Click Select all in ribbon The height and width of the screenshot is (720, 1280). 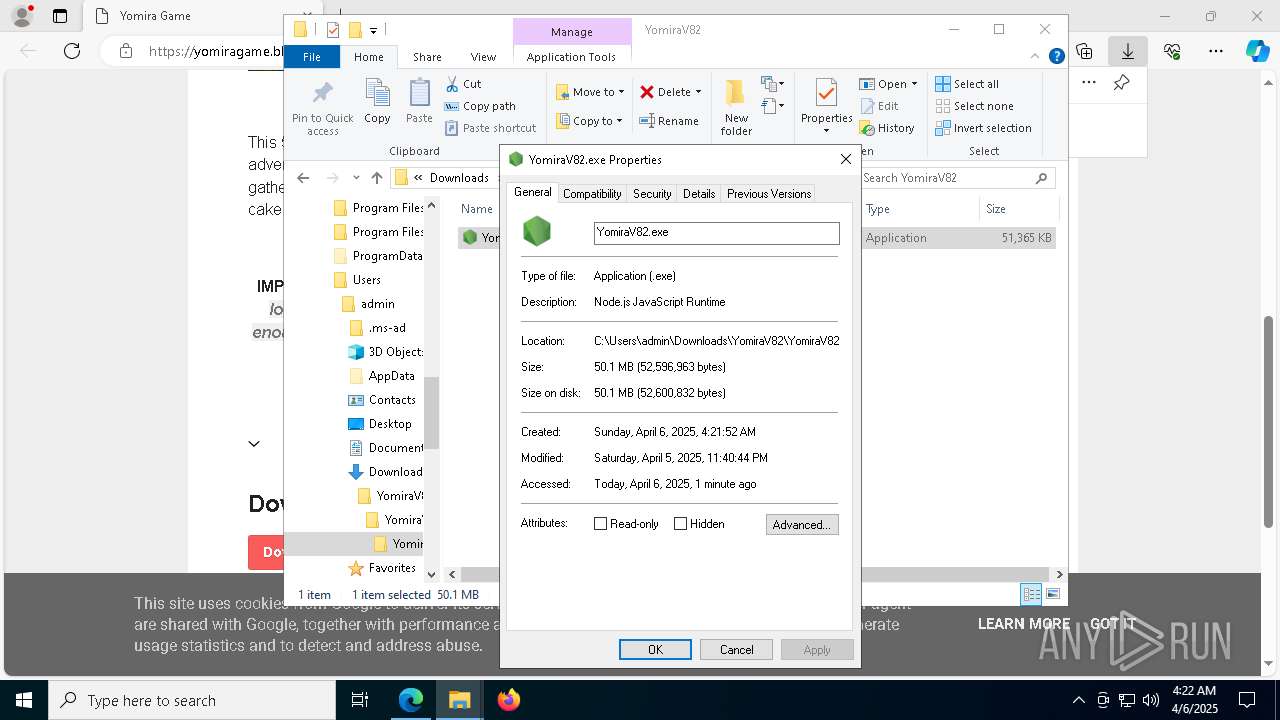(x=967, y=84)
